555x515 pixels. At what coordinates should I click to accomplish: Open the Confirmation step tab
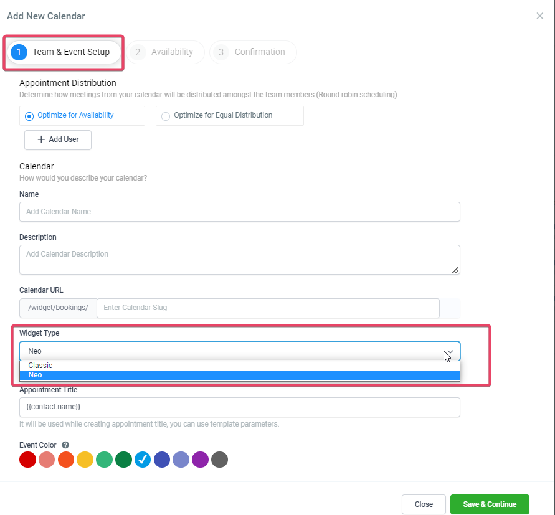pyautogui.click(x=253, y=52)
